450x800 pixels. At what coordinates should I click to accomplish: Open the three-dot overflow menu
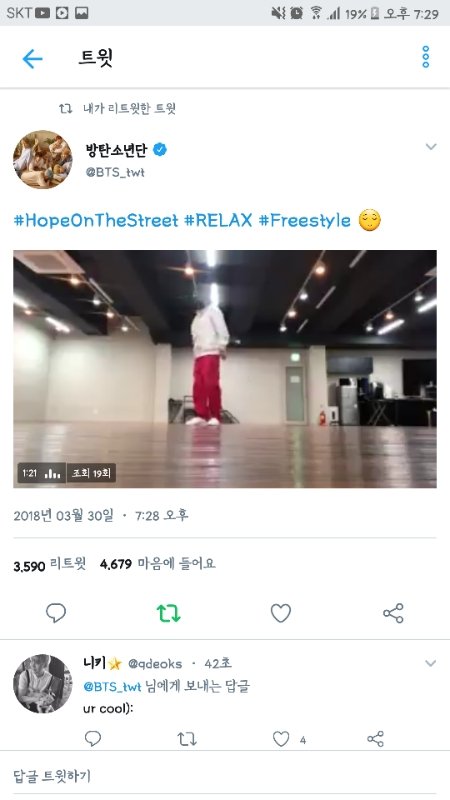426,57
